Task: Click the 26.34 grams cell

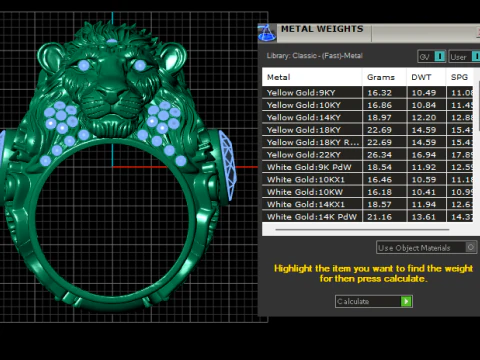Action: 384,155
